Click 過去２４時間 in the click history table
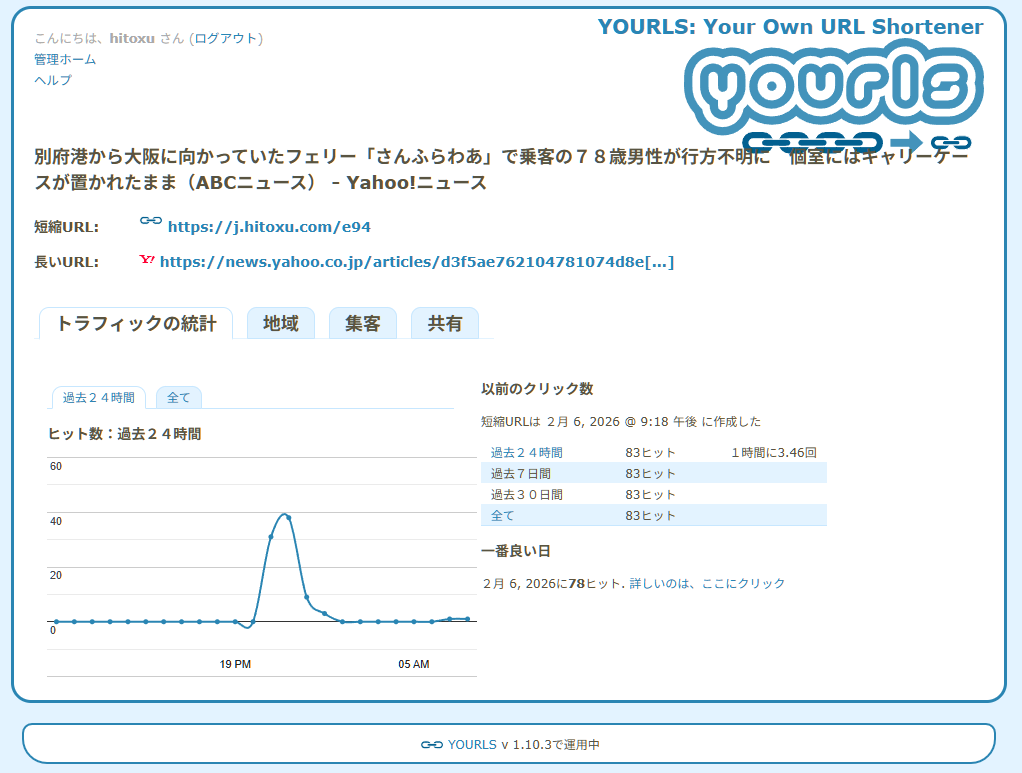 (x=526, y=453)
